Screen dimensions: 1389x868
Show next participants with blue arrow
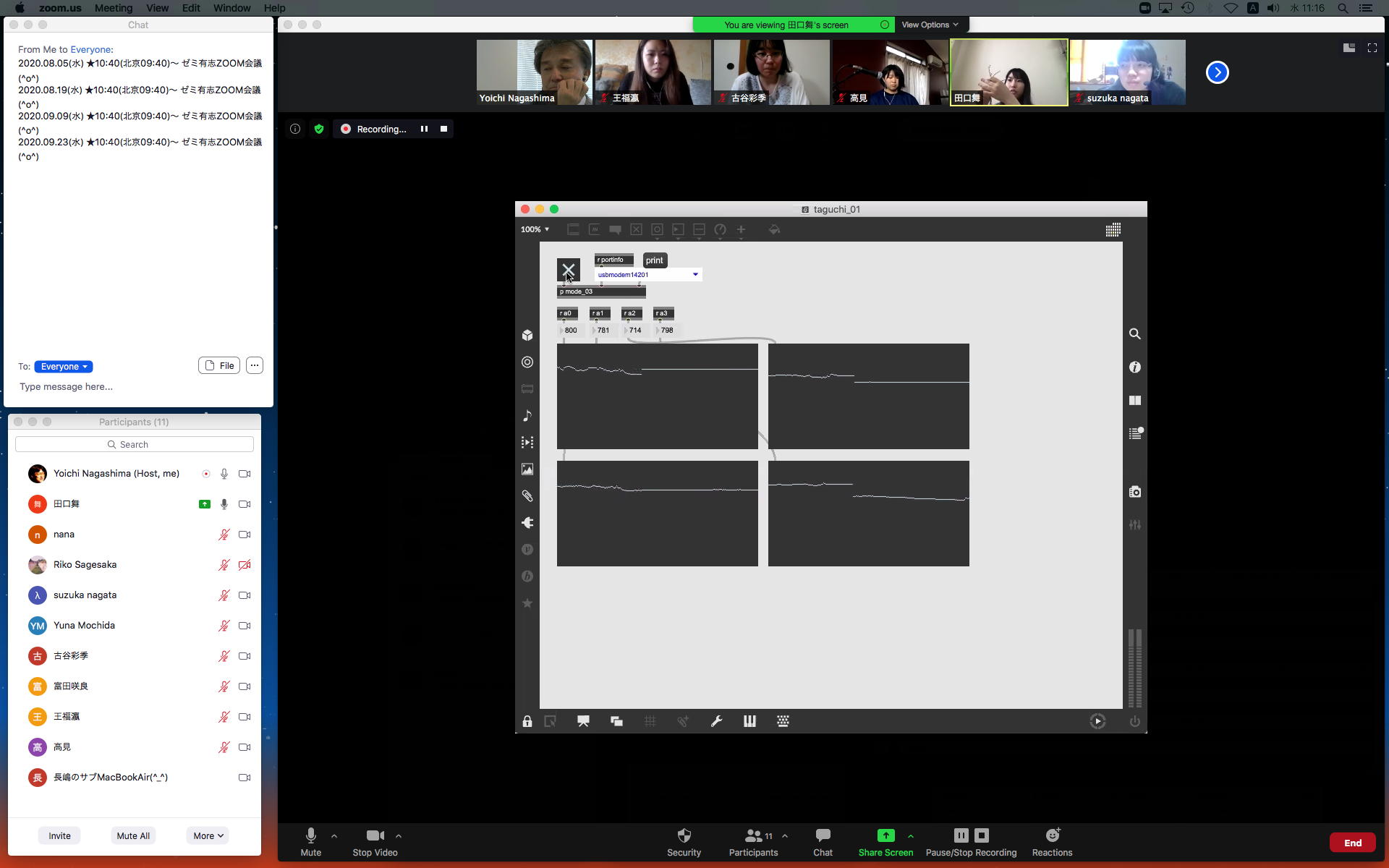1217,72
